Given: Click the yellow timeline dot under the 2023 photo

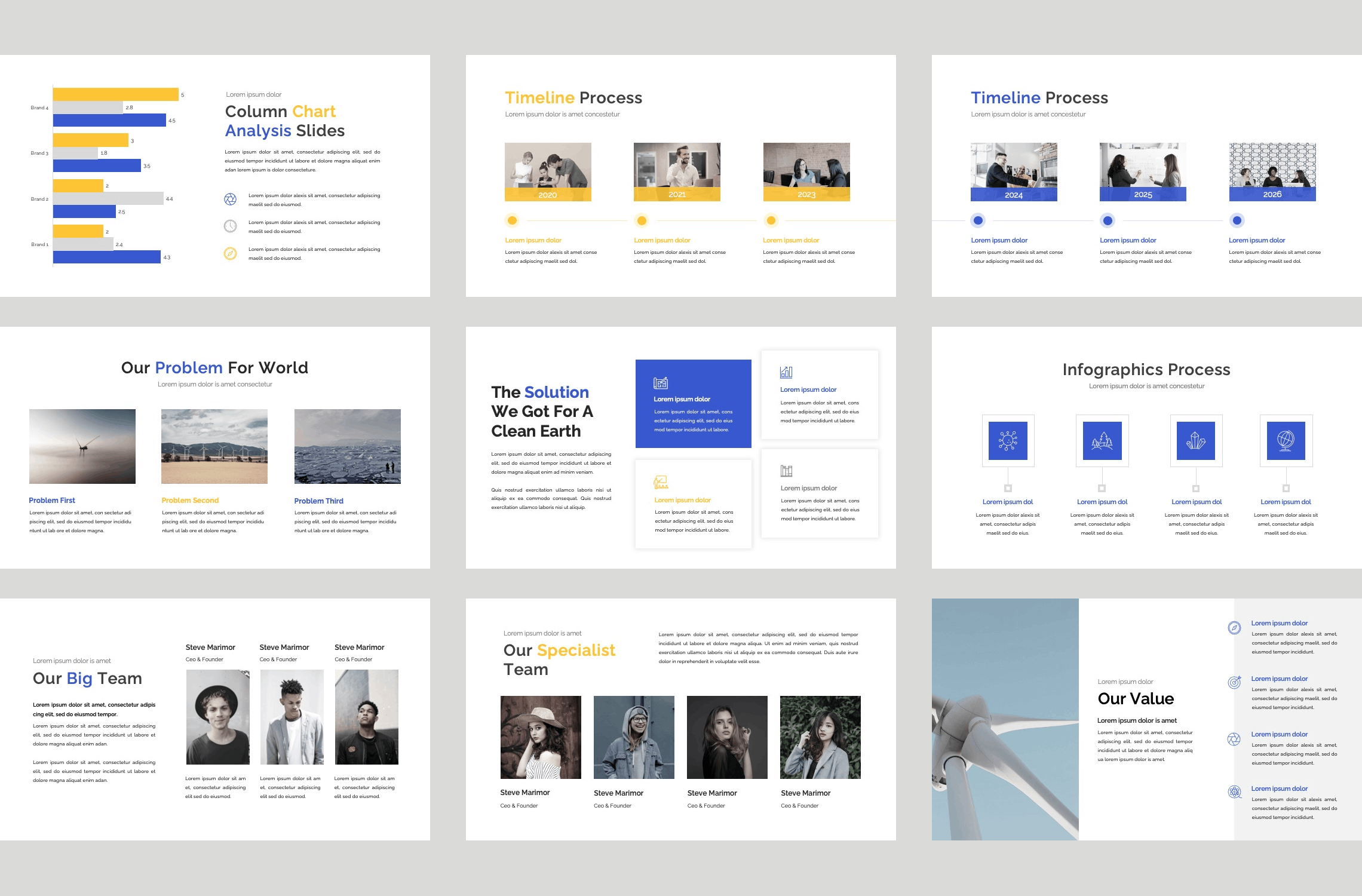Looking at the screenshot, I should (771, 220).
